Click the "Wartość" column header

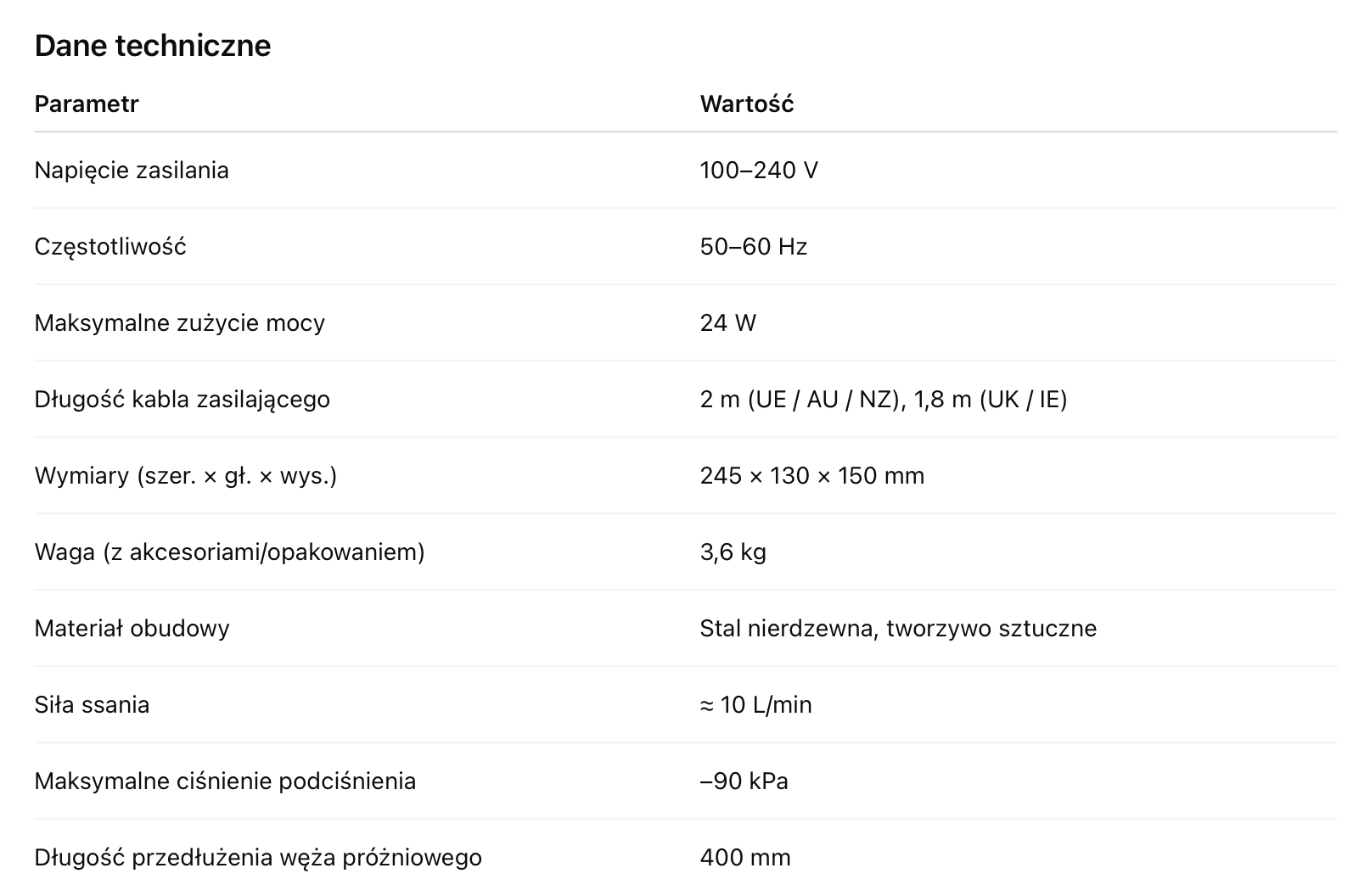pyautogui.click(x=747, y=104)
